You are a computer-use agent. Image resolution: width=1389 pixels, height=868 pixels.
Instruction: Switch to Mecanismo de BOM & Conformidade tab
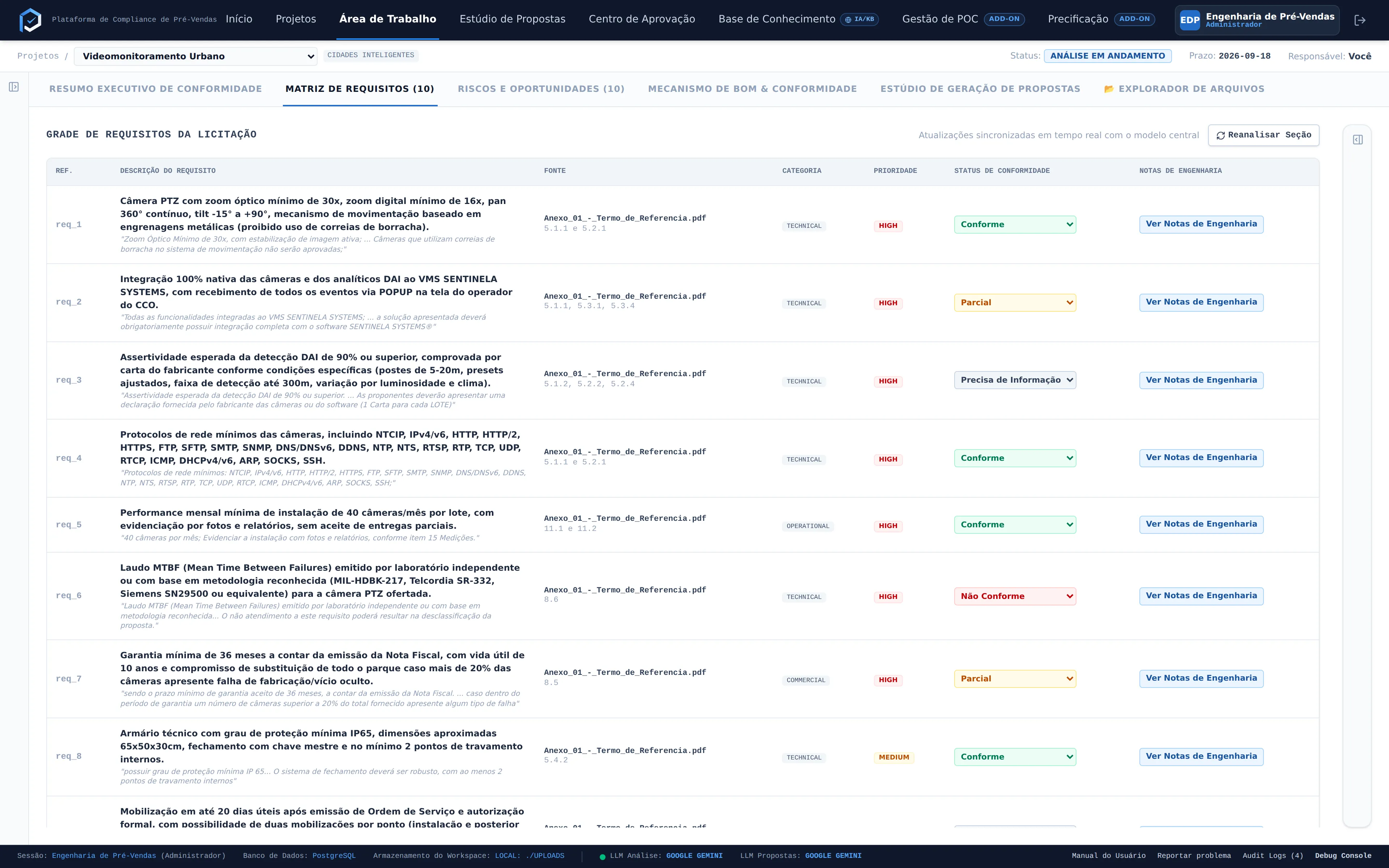pyautogui.click(x=752, y=89)
